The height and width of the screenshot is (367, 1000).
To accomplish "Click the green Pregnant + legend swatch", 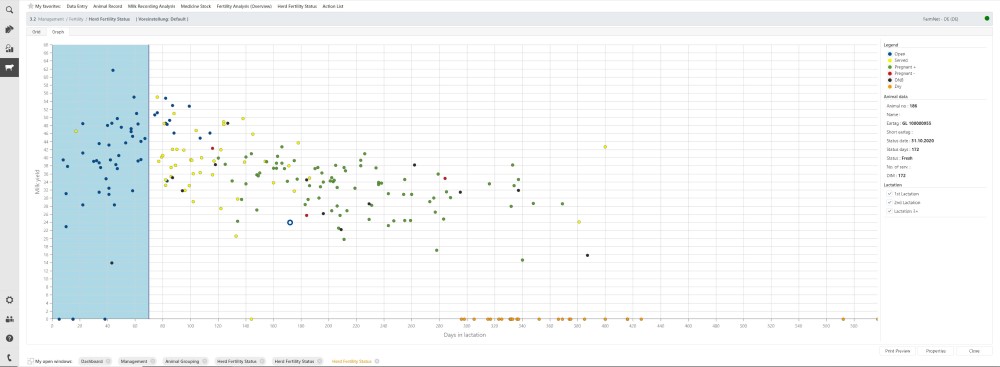I will tap(890, 67).
